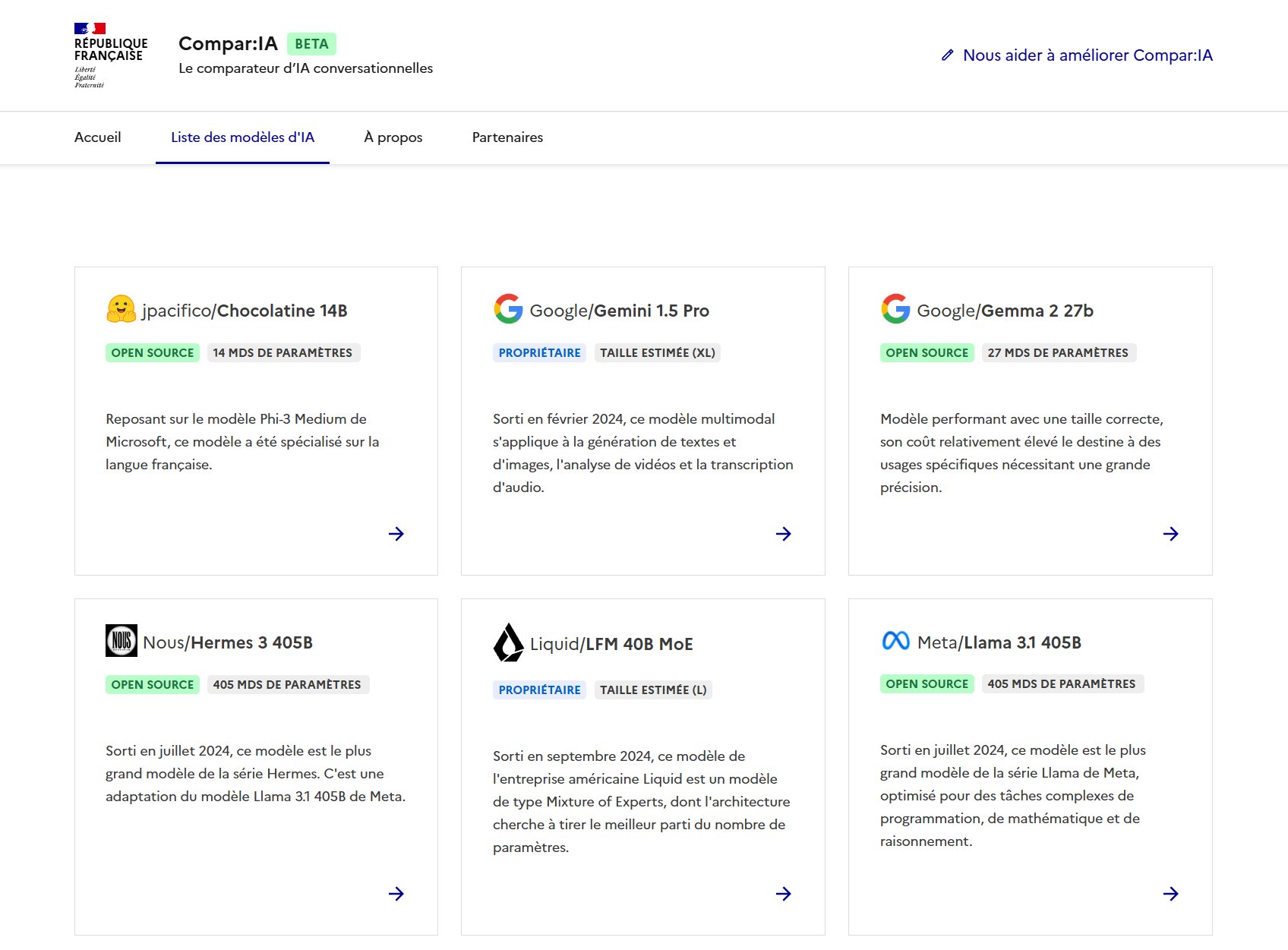Click the Open Source badge on Gemma card
Viewport: 1288px width, 950px height.
[x=927, y=352]
